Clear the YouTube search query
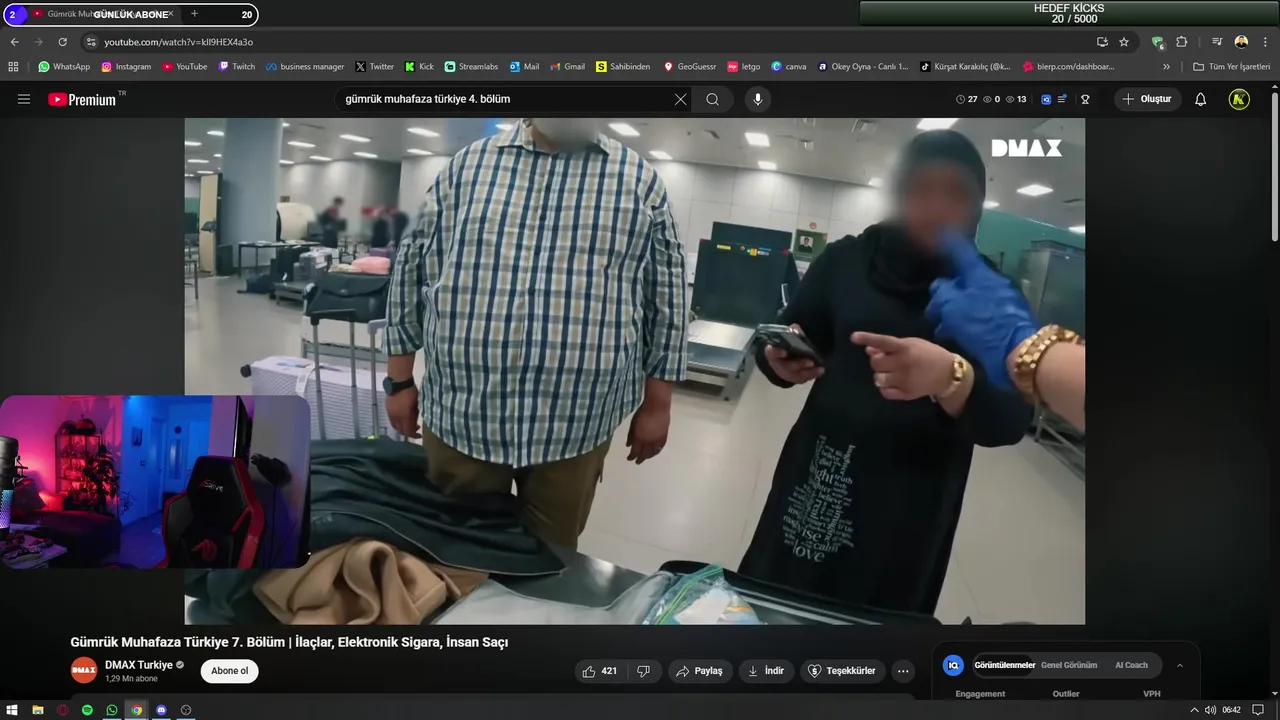This screenshot has height=720, width=1280. [x=680, y=99]
